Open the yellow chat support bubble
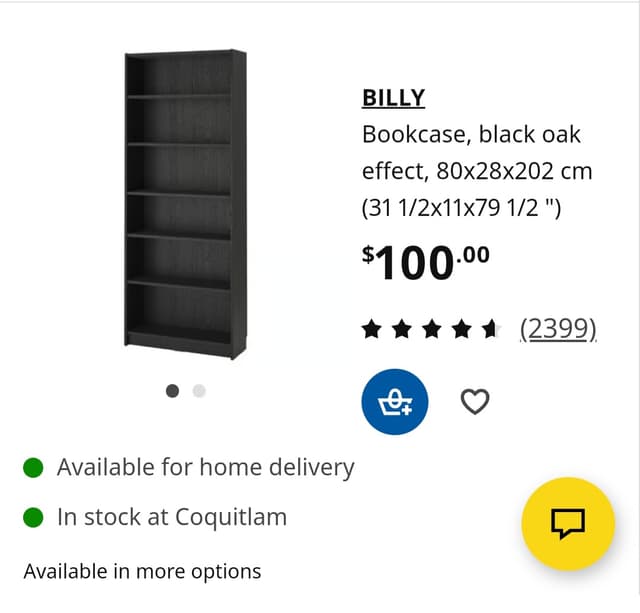 tap(568, 524)
